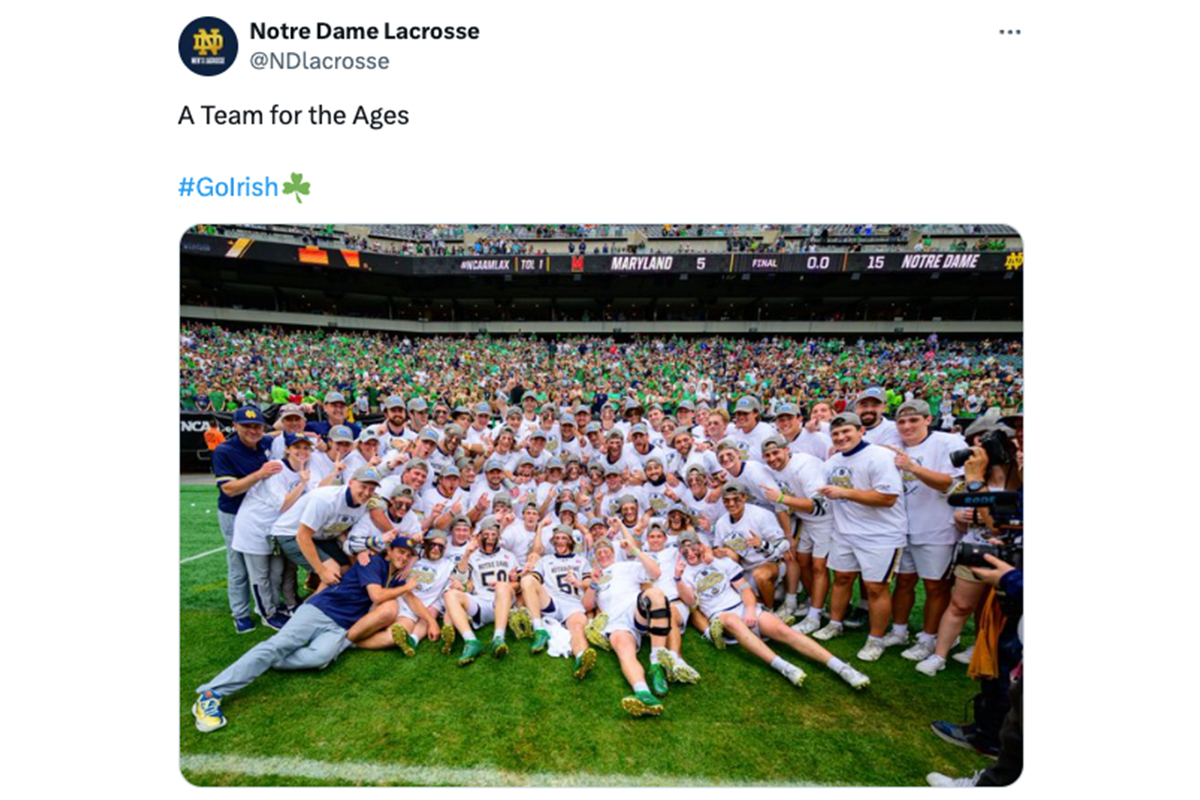The width and height of the screenshot is (1200, 800).
Task: Click the yellow and blue sneaker in front
Action: point(209,710)
